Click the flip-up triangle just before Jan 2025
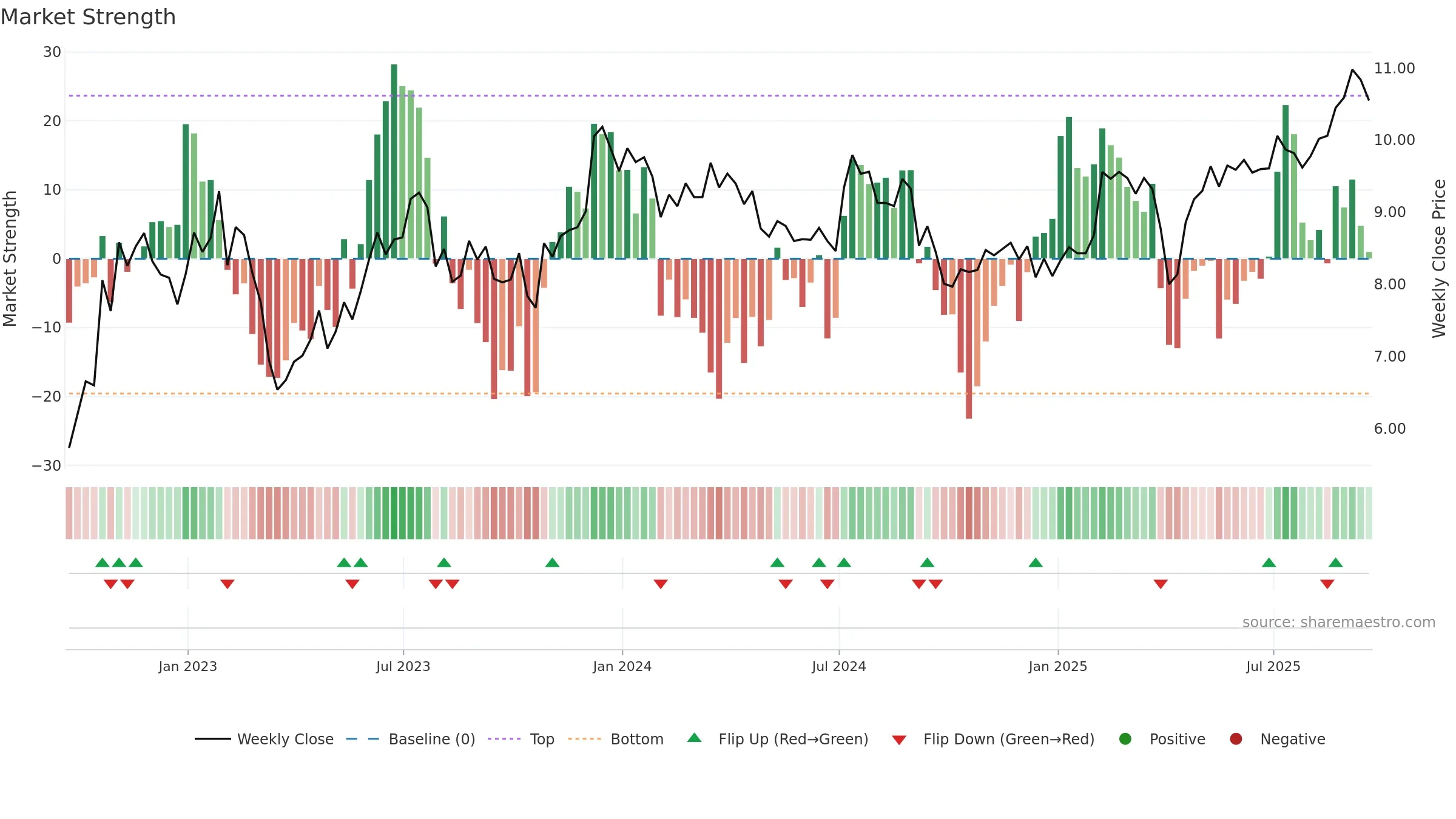Screen dimensions: 1456x819 (1036, 562)
